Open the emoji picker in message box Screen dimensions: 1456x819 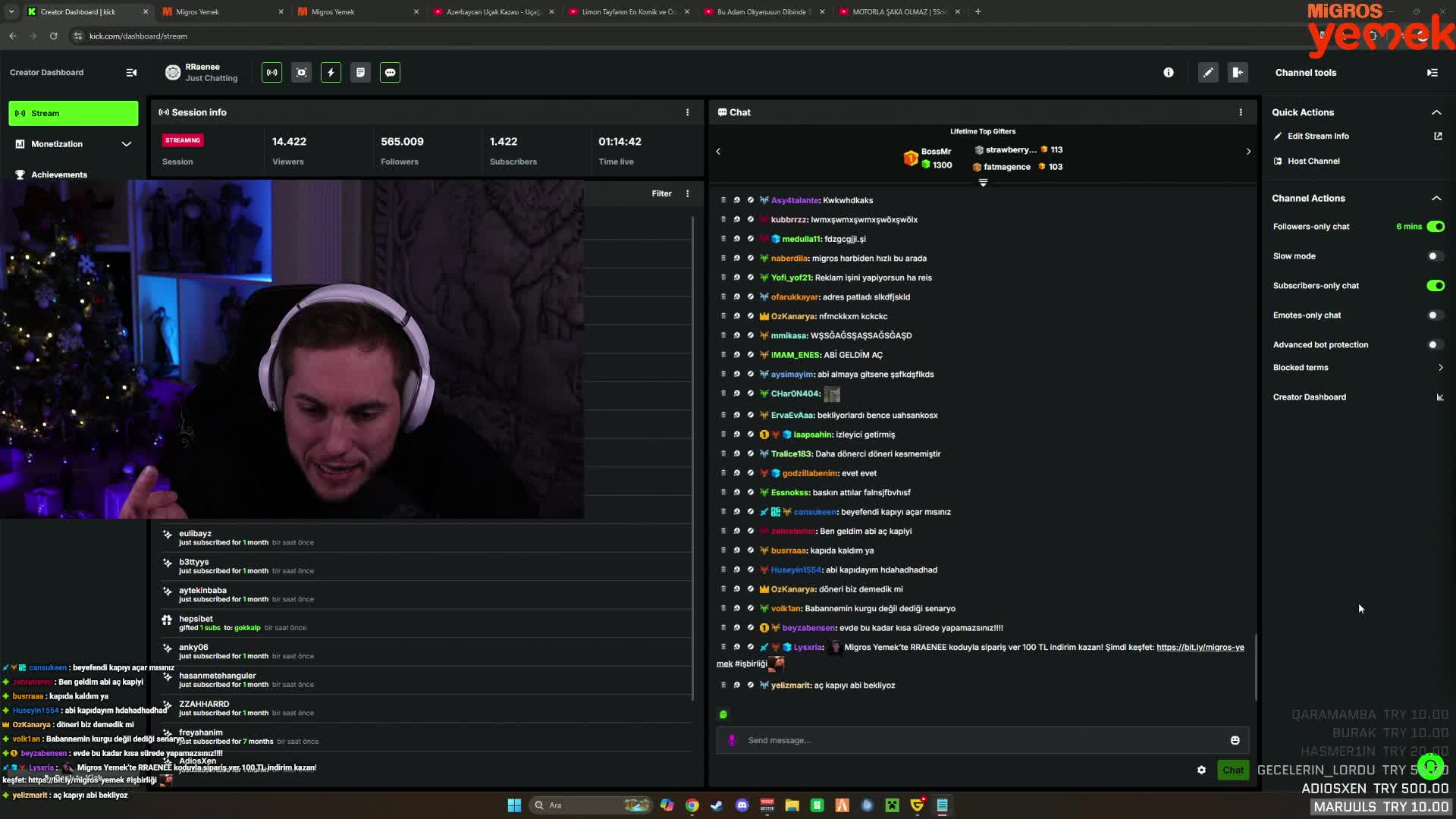(x=1235, y=740)
